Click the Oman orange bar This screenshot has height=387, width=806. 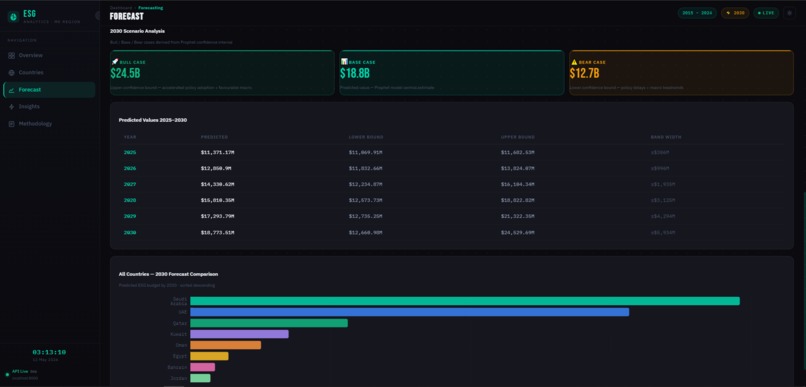click(226, 345)
